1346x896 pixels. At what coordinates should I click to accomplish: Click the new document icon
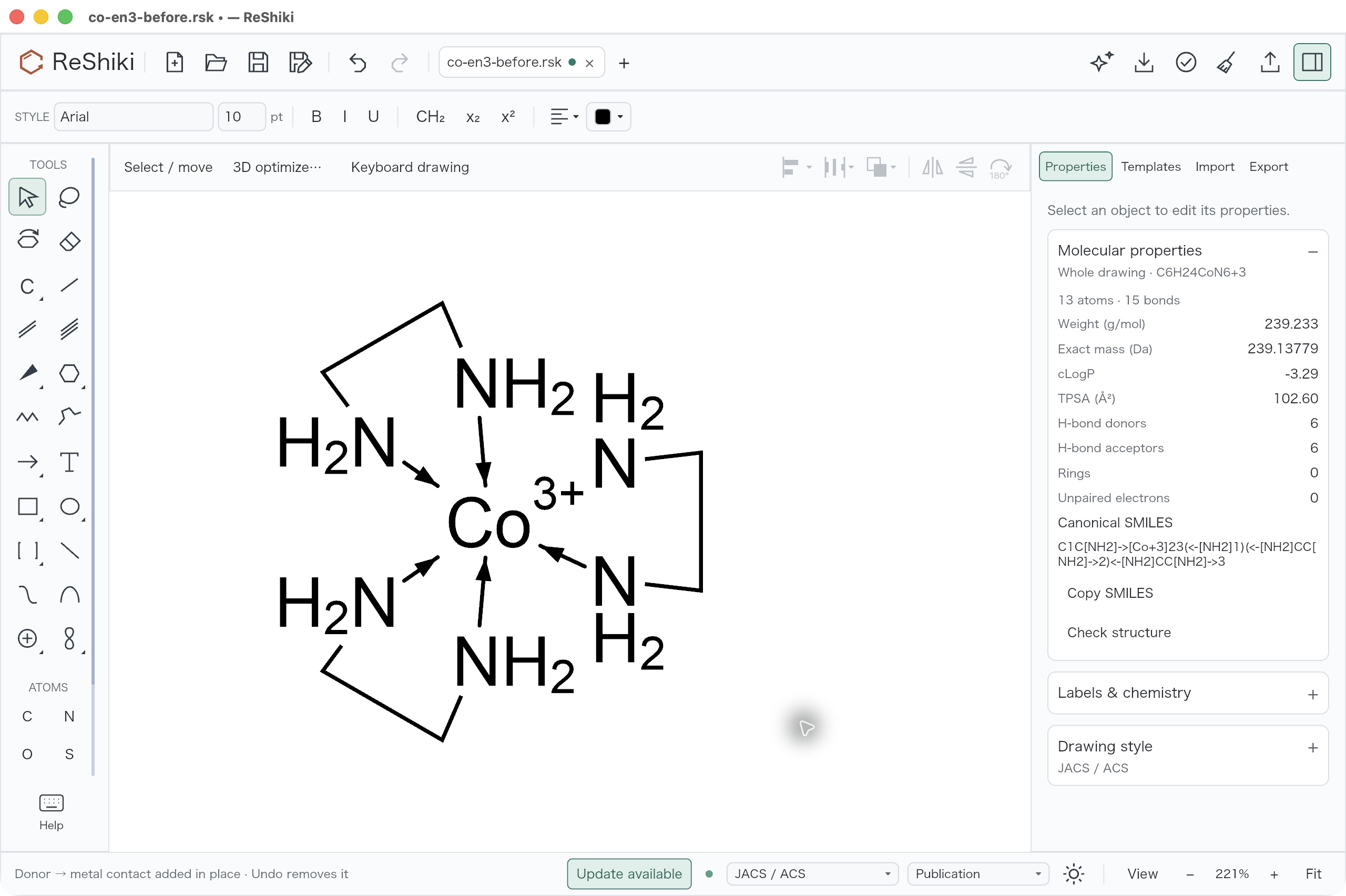pos(174,62)
